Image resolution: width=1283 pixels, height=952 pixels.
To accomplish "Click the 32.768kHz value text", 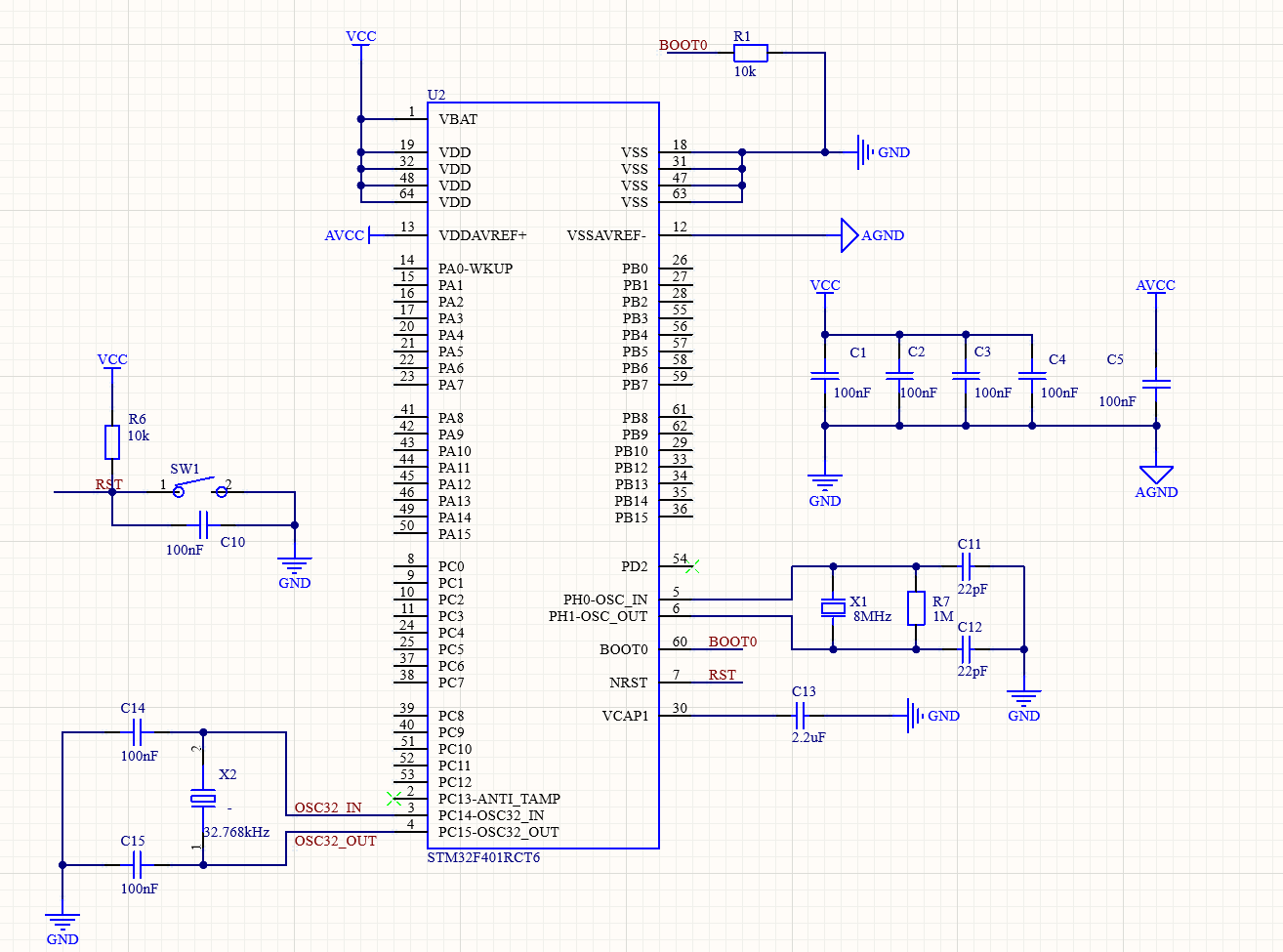I will click(236, 832).
